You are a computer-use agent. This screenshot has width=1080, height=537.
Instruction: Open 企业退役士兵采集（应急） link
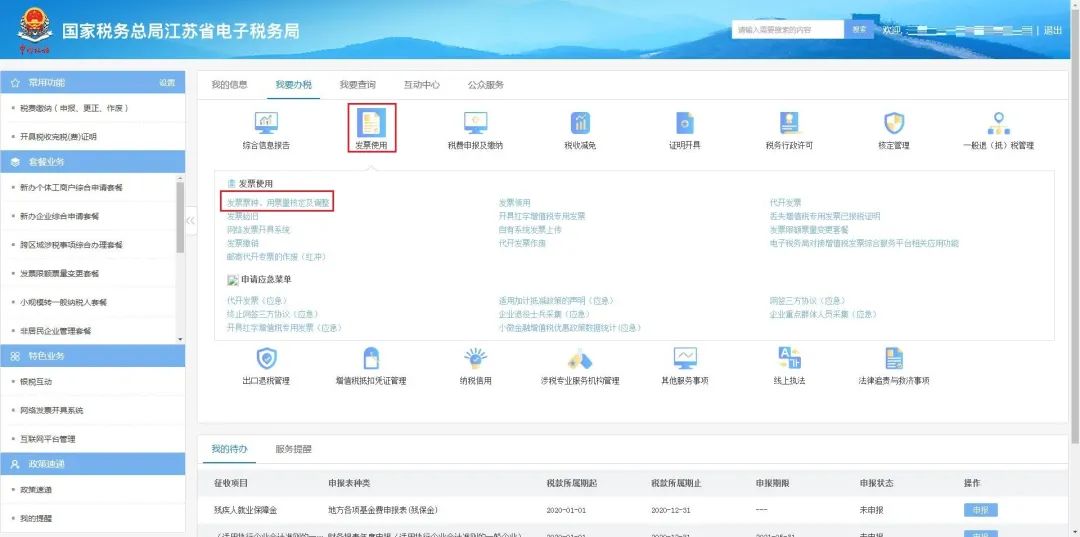pos(544,314)
